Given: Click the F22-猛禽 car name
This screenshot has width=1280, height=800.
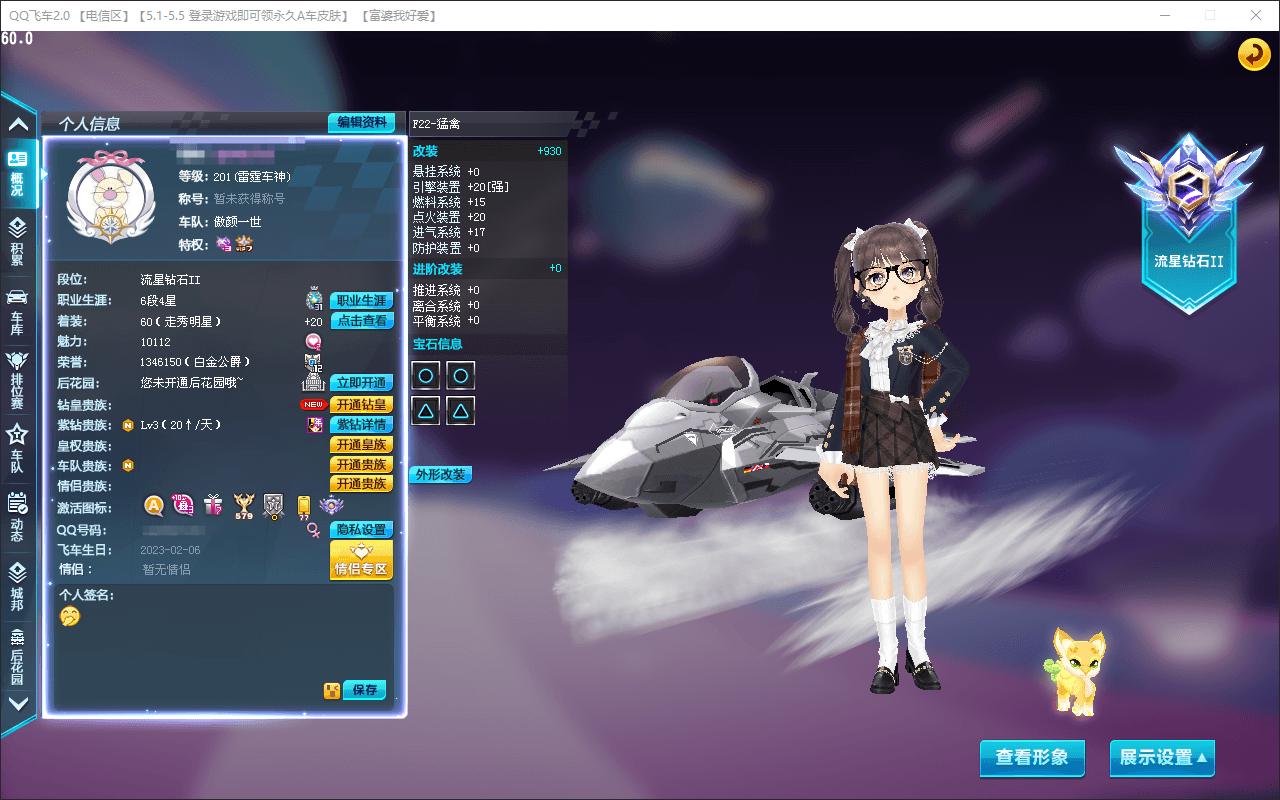Looking at the screenshot, I should click(436, 124).
